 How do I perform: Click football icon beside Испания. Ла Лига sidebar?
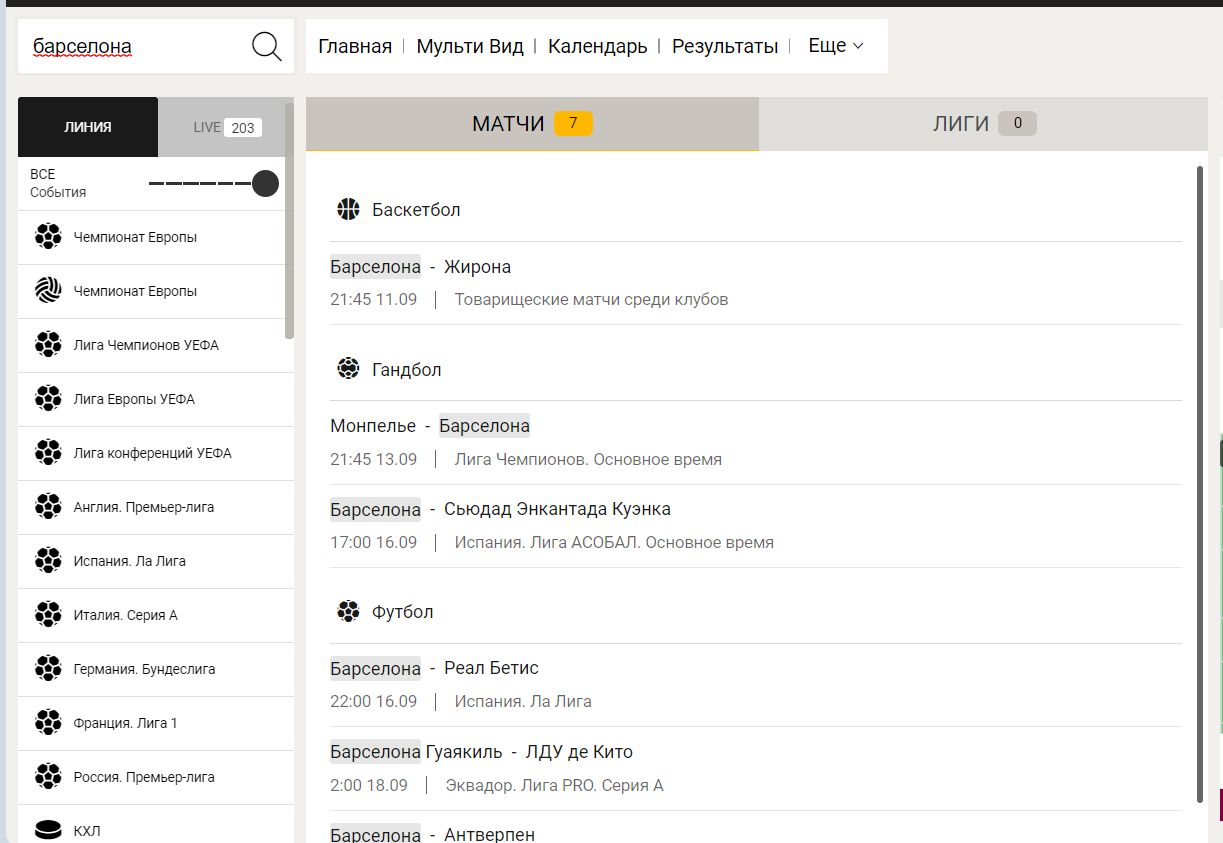[48, 561]
